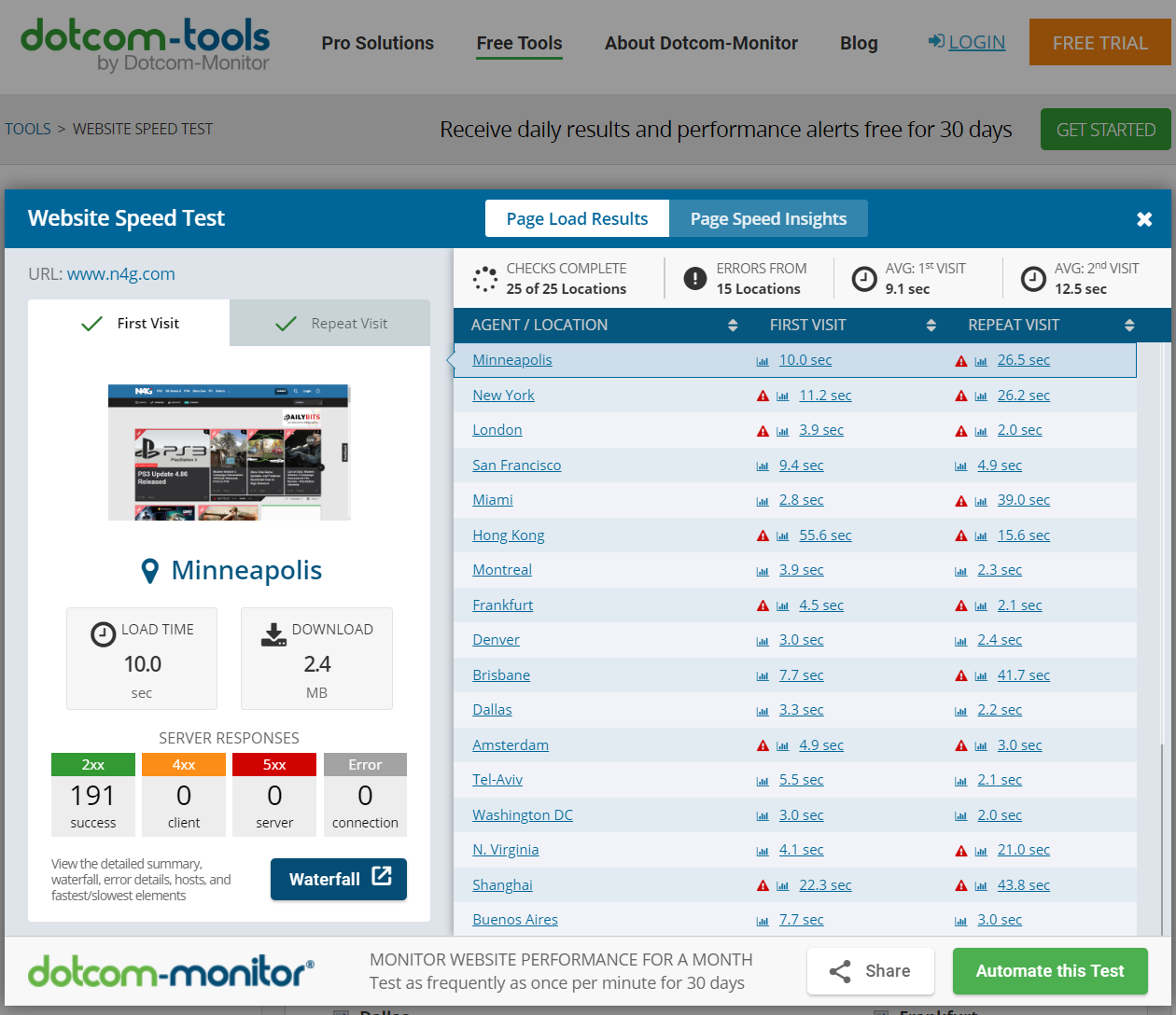Click the download size icon

point(273,634)
